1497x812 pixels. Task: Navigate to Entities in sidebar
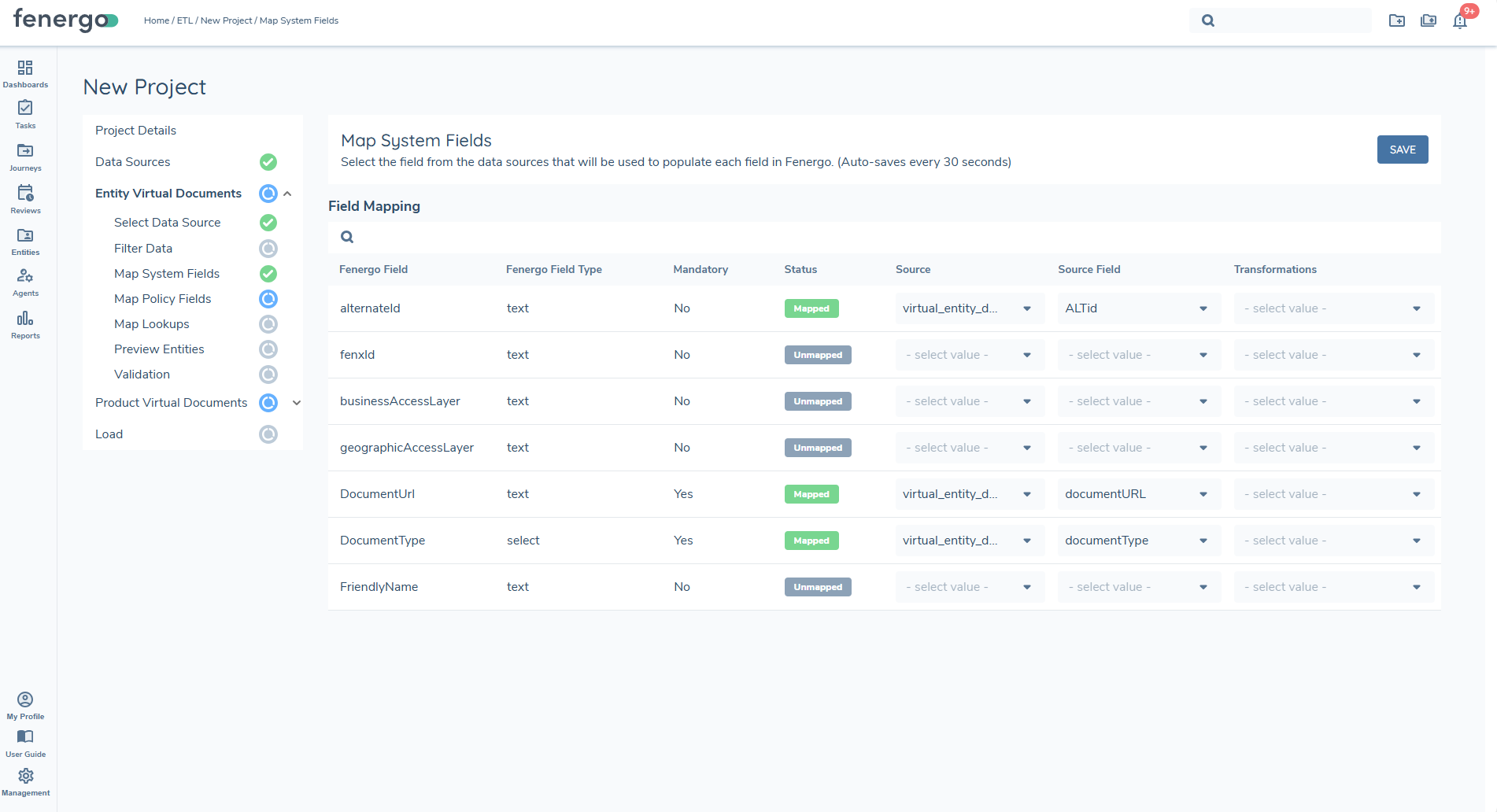(25, 242)
